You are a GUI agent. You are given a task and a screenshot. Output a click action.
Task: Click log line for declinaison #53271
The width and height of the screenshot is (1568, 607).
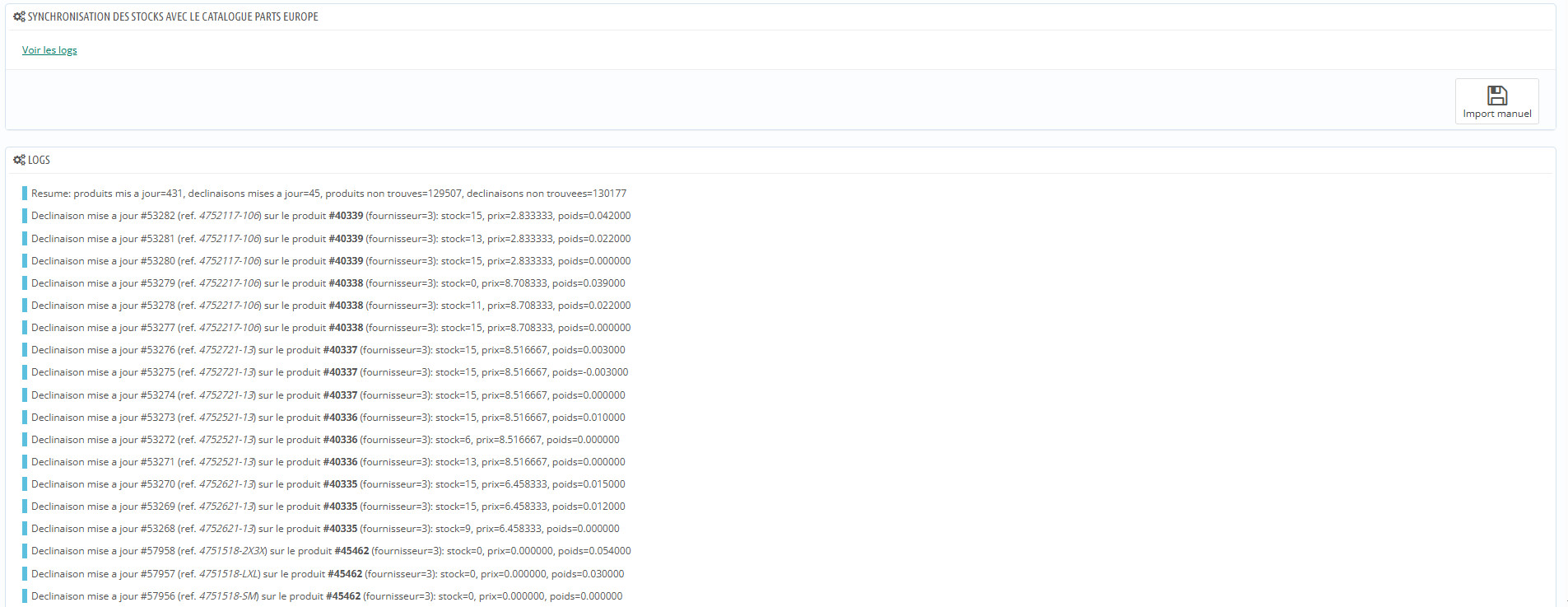point(328,462)
